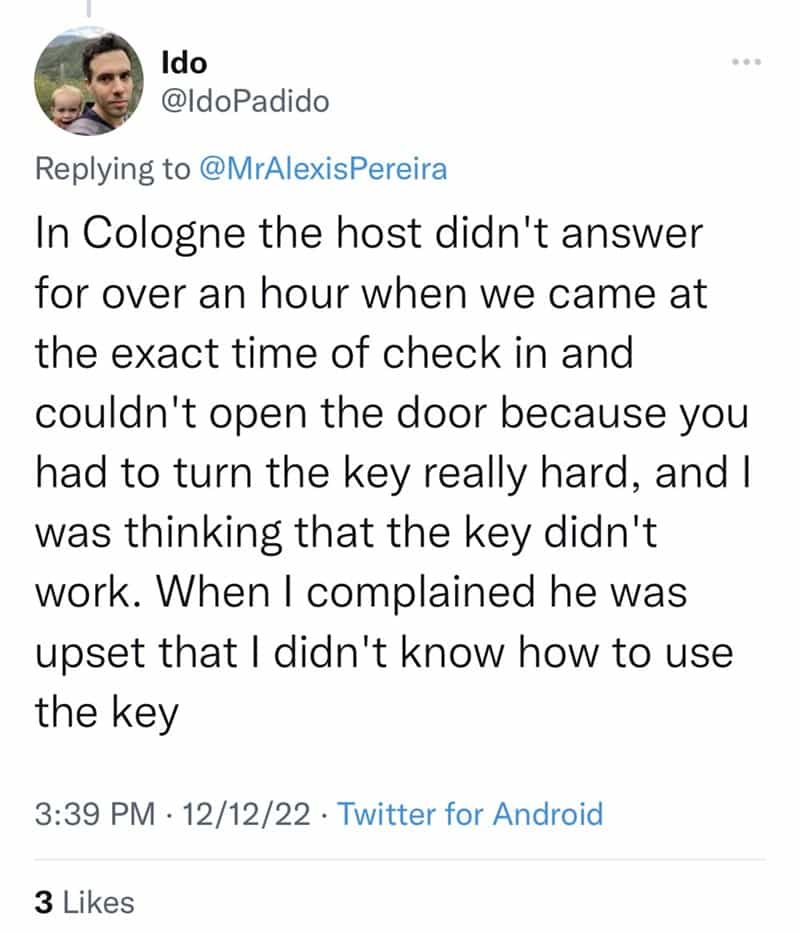
Task: Click the bold number 3 likes count
Action: coord(43,903)
